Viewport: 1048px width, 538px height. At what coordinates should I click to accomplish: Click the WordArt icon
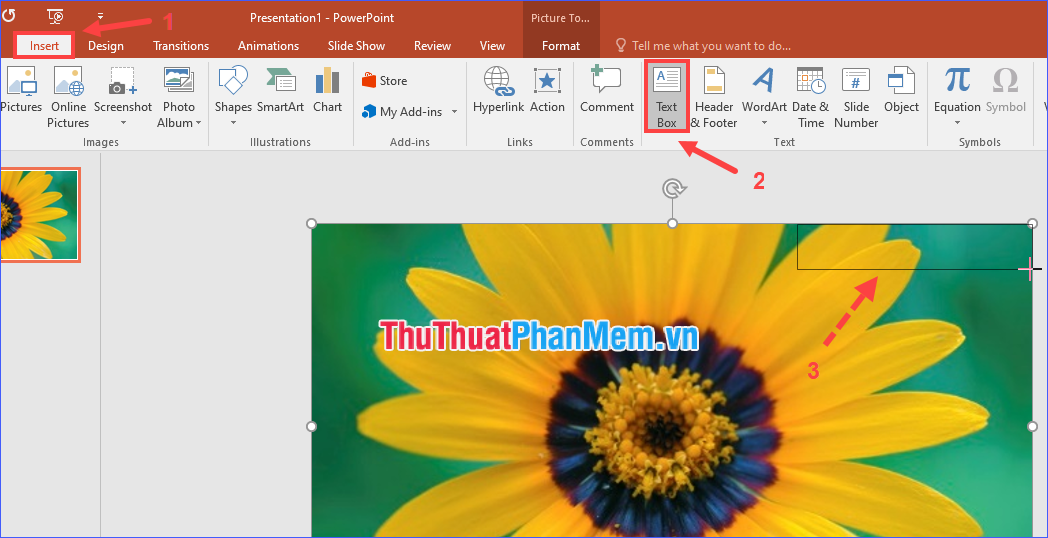pyautogui.click(x=764, y=81)
